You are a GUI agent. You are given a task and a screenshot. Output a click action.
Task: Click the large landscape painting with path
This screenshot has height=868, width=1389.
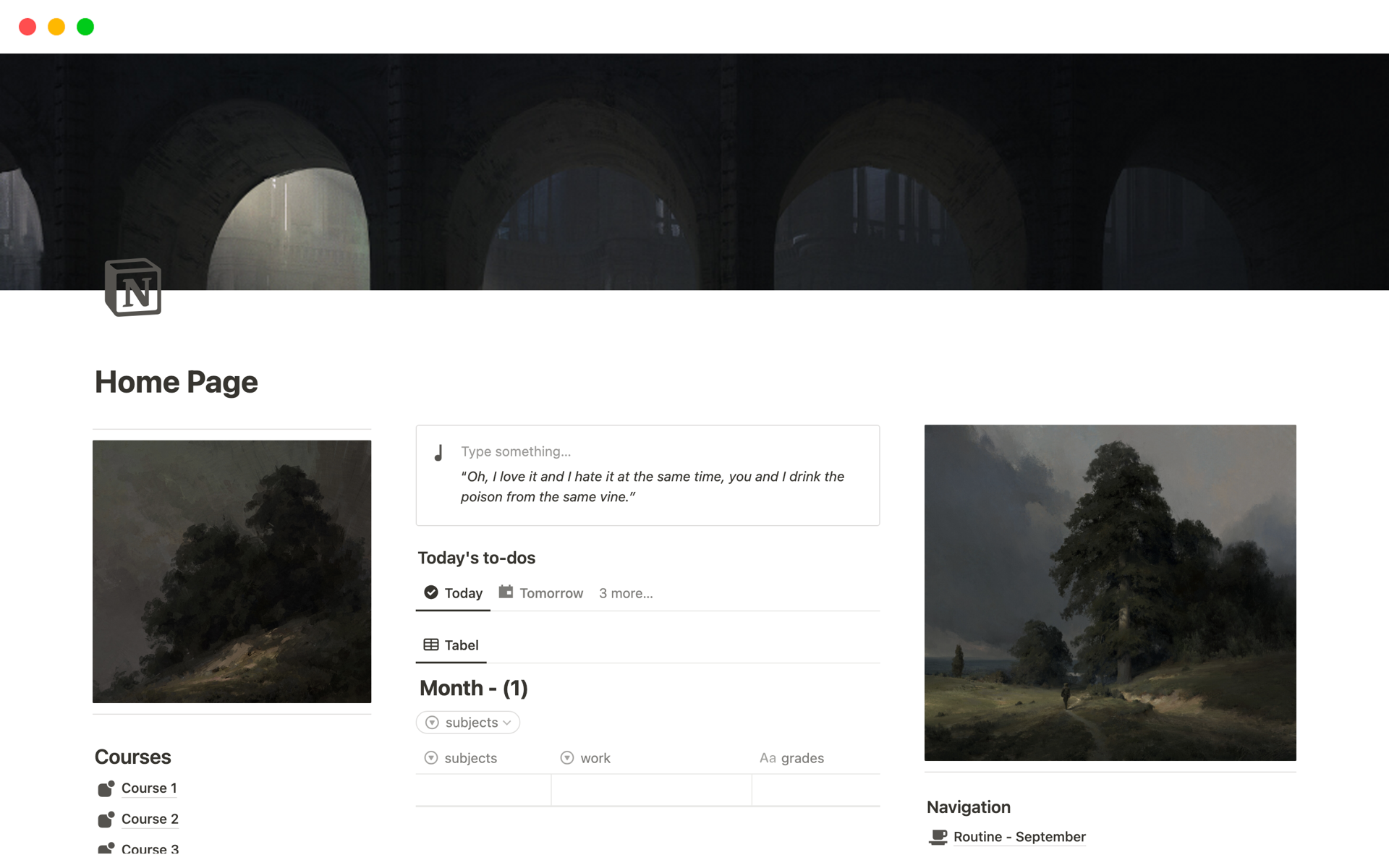click(x=1110, y=592)
